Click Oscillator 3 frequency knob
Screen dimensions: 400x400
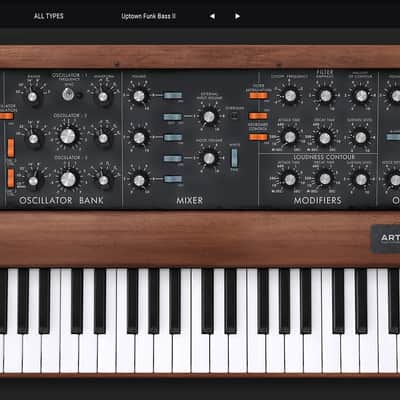pyautogui.click(x=68, y=179)
